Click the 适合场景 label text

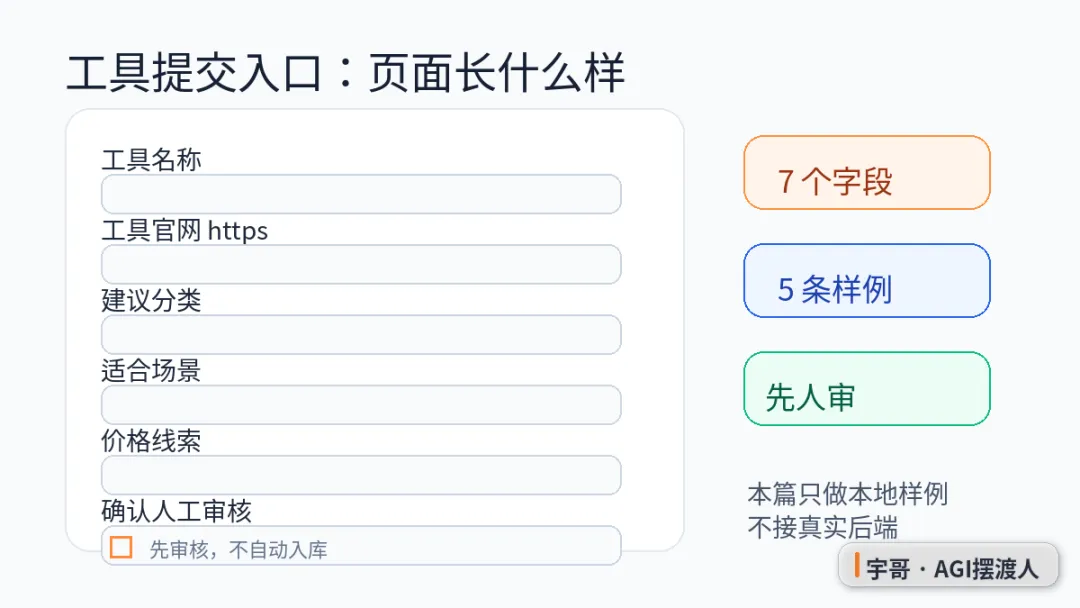tap(152, 370)
